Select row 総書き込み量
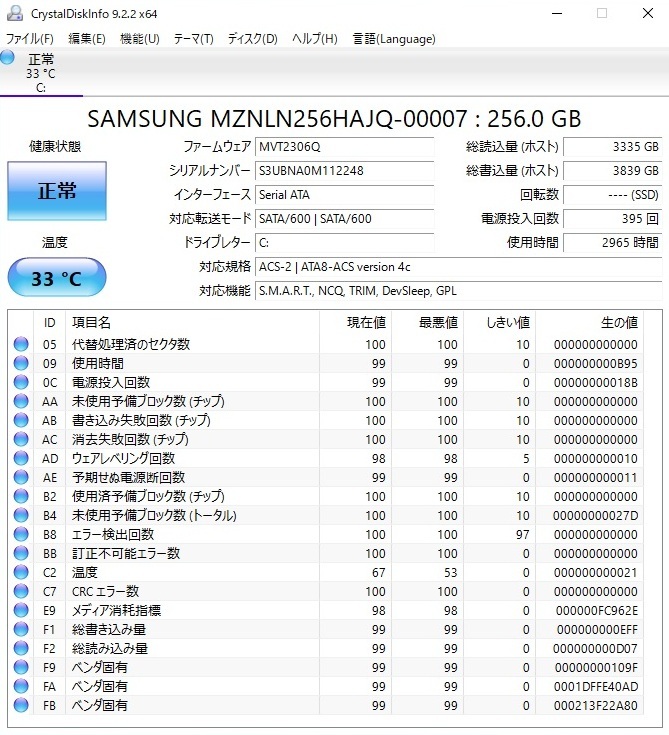This screenshot has height=735, width=669. [x=326, y=629]
